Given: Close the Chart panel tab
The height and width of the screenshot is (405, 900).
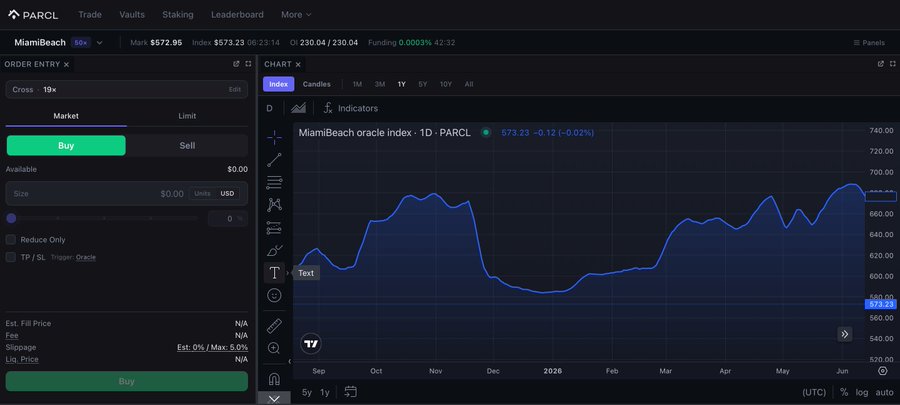Looking at the screenshot, I should (298, 65).
